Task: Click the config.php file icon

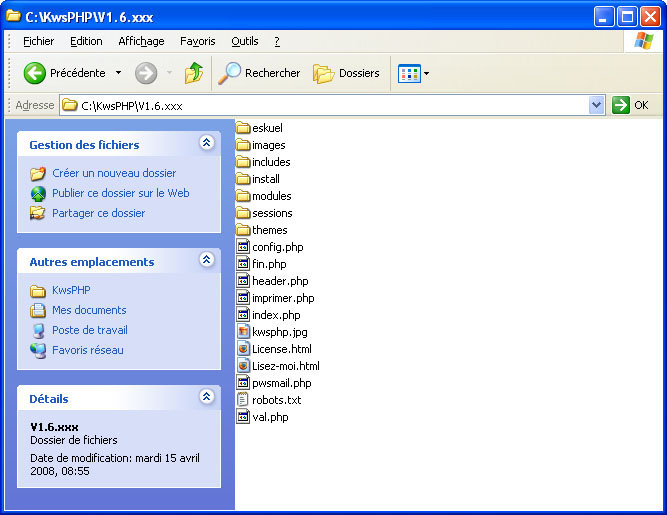Action: point(243,247)
